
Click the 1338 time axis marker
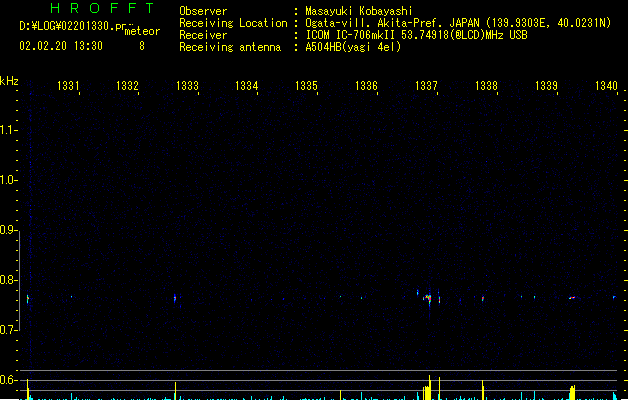coord(486,85)
